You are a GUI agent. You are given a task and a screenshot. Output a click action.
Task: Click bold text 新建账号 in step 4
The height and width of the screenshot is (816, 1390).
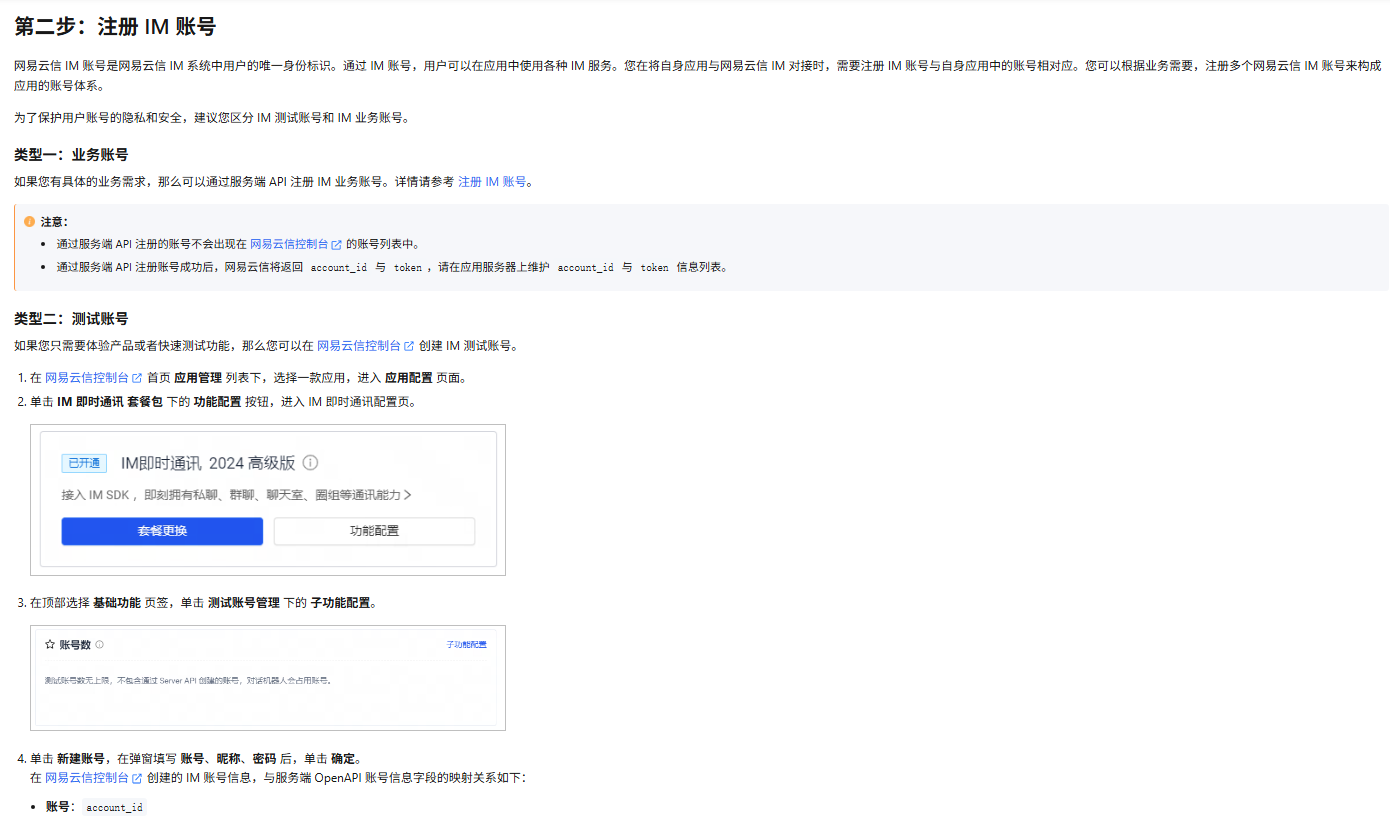tap(81, 759)
